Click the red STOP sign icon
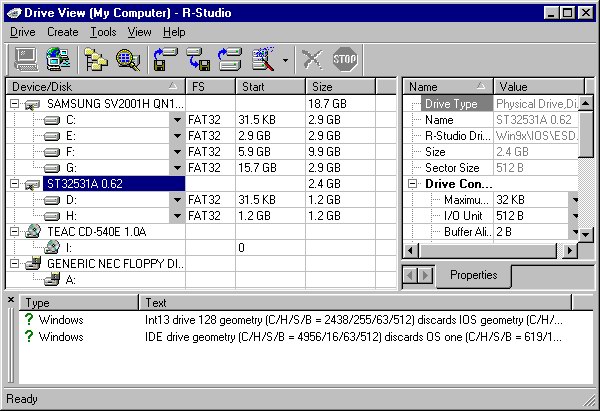 coord(345,58)
